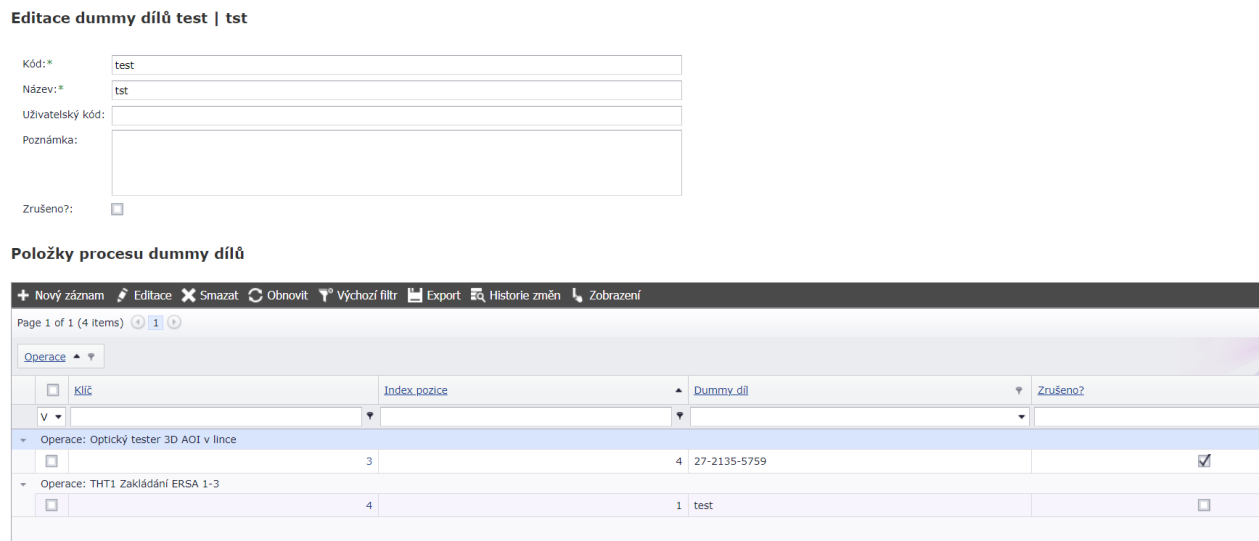Select all rows via header checkbox
This screenshot has width=1259, height=541.
(54, 391)
